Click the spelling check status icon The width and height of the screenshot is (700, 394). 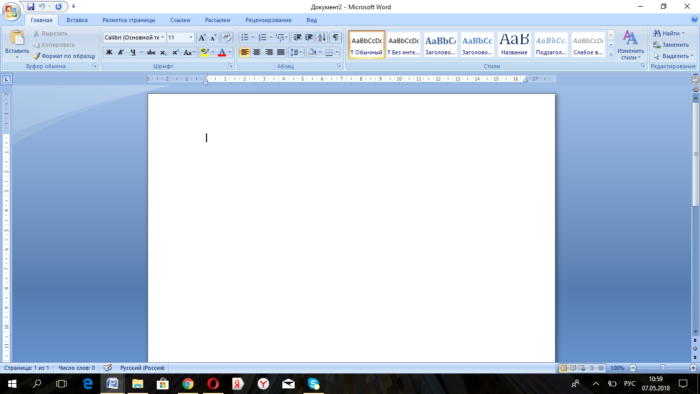tap(108, 368)
